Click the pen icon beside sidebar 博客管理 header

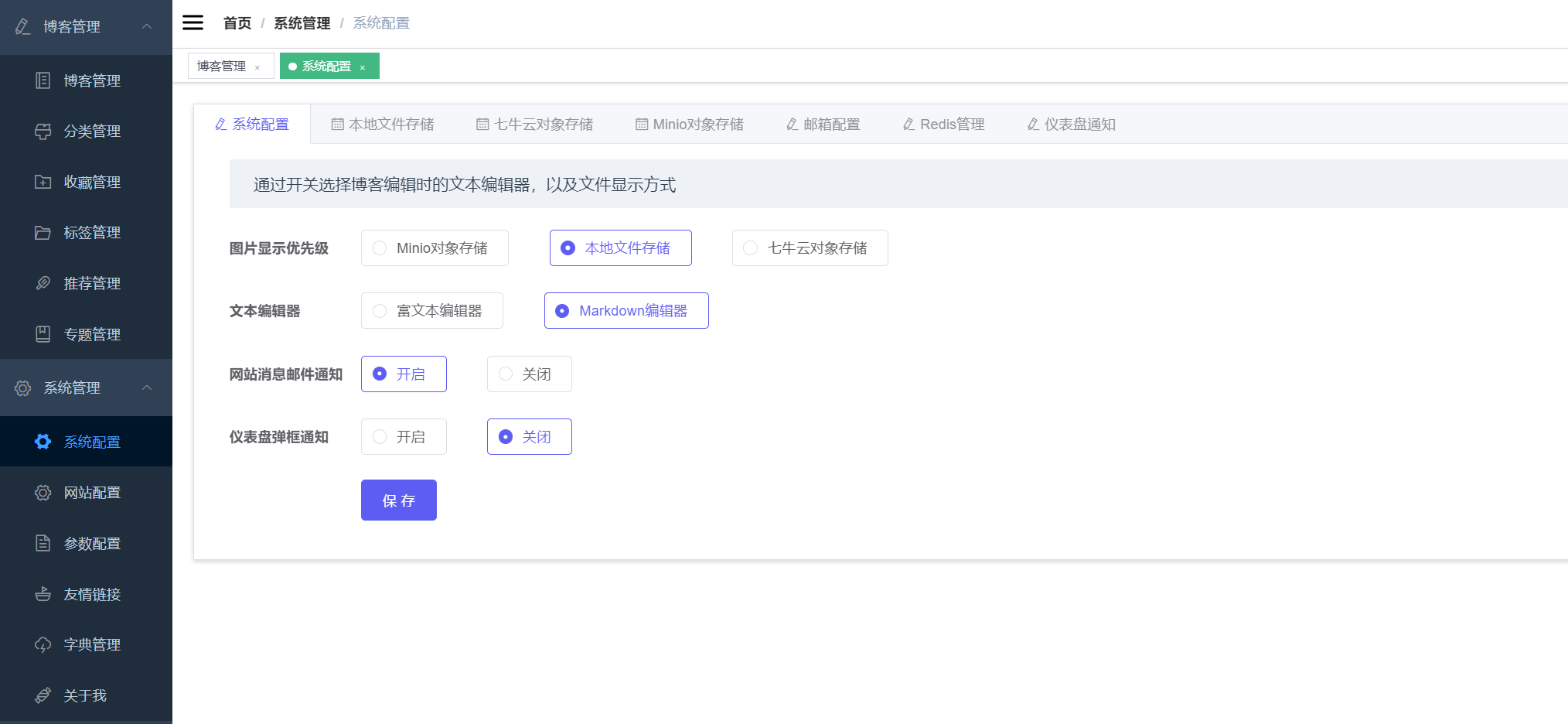23,26
